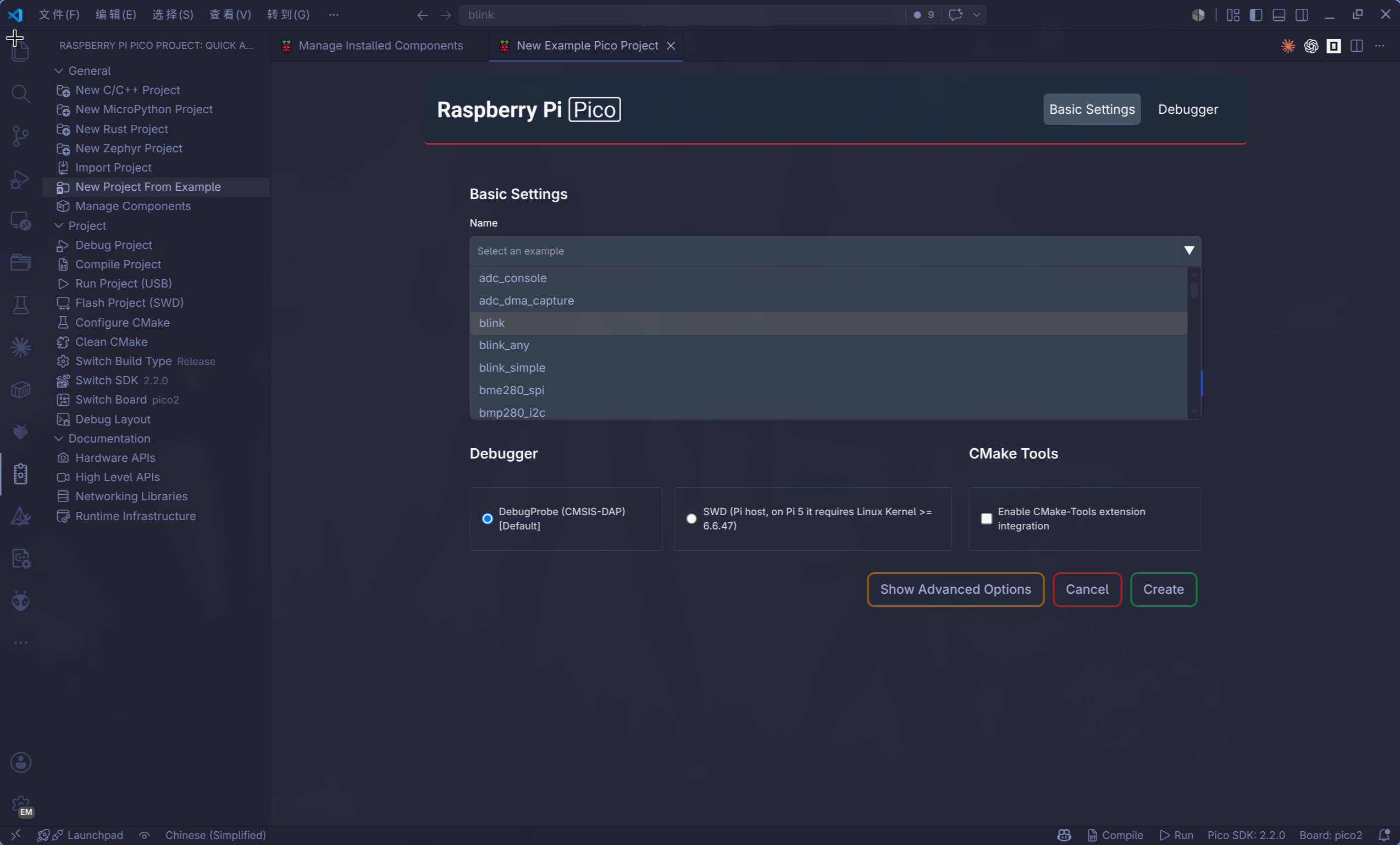Collapse the General section
Image resolution: width=1400 pixels, height=845 pixels.
coord(58,71)
